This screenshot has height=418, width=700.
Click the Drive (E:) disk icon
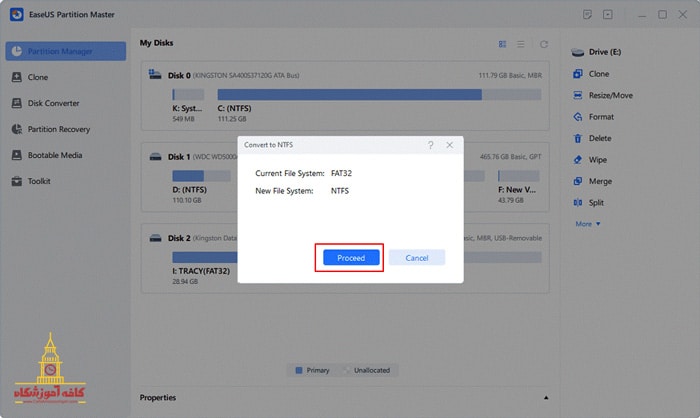tap(578, 52)
